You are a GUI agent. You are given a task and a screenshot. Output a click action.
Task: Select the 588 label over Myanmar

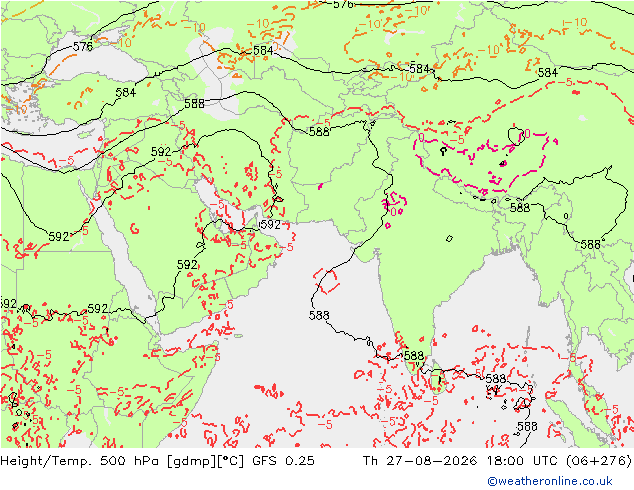click(590, 245)
